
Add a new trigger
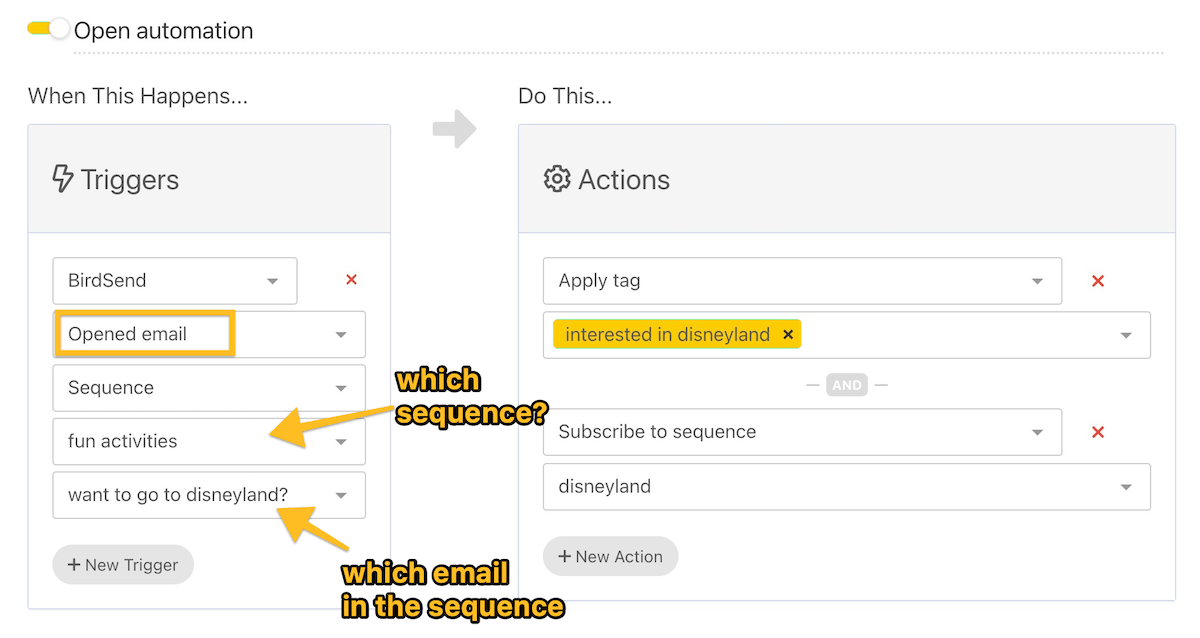(122, 564)
